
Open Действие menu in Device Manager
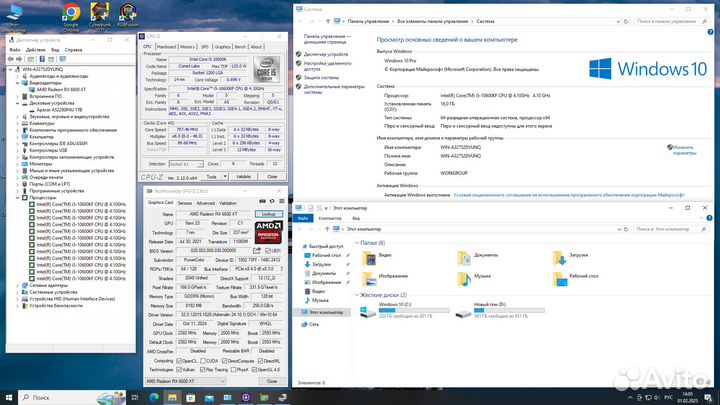point(35,50)
